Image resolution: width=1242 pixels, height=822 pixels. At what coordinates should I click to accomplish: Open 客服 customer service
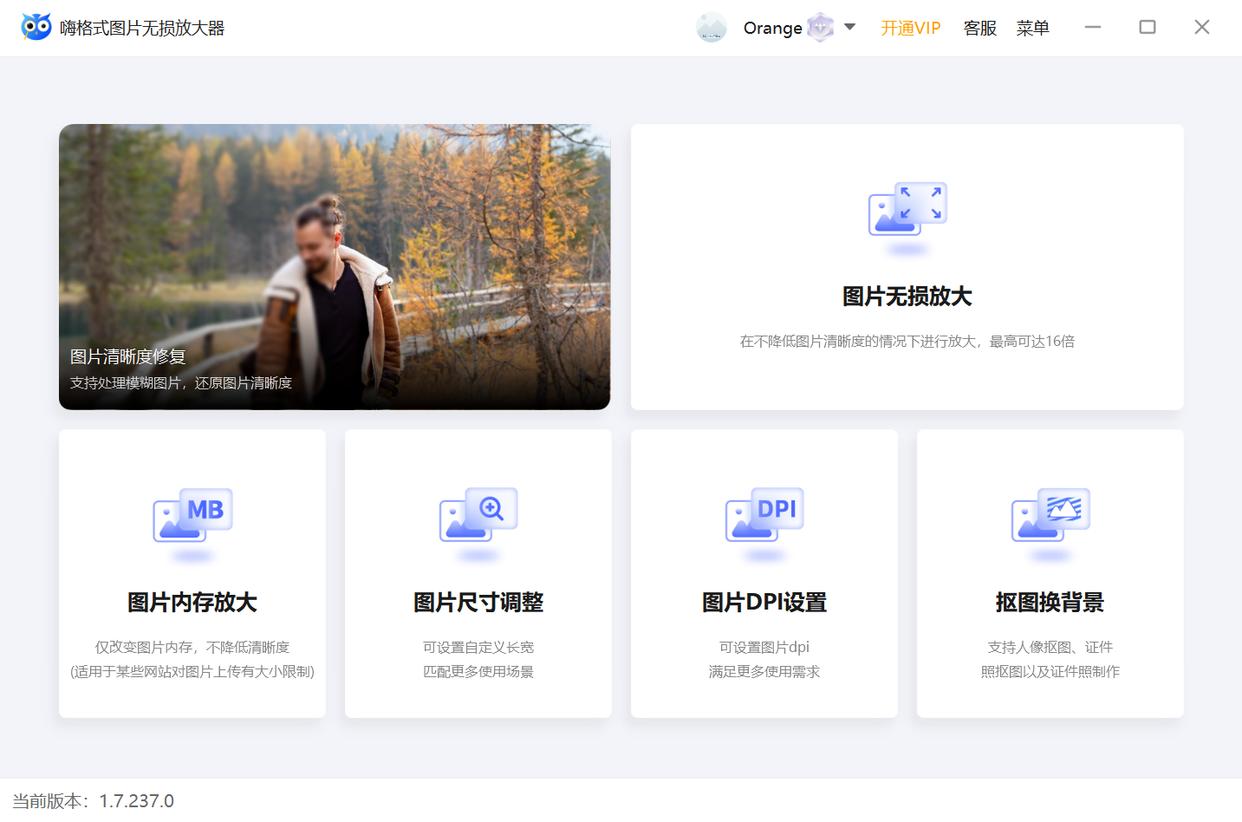(x=979, y=28)
